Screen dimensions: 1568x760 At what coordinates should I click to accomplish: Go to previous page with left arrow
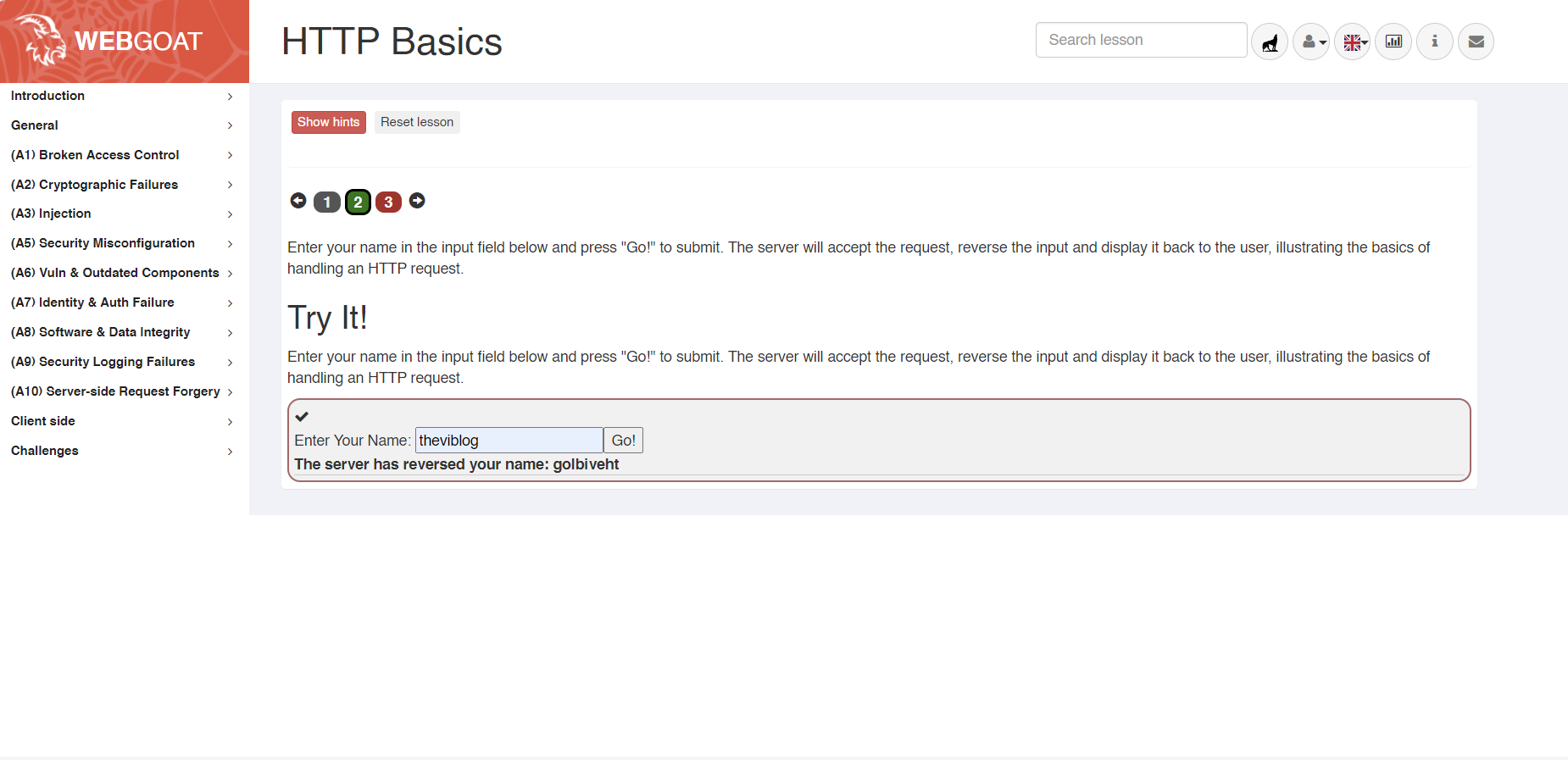coord(298,201)
